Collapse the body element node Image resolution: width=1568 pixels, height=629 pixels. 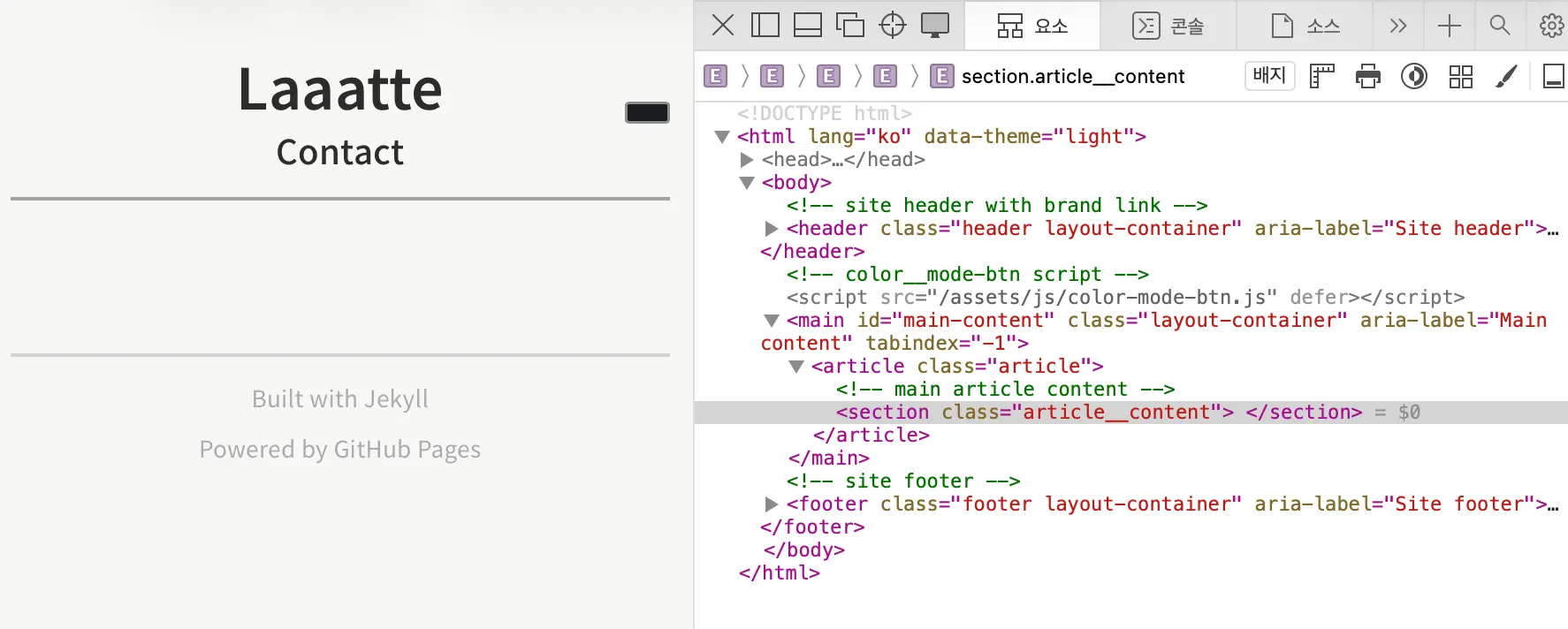[x=747, y=183]
